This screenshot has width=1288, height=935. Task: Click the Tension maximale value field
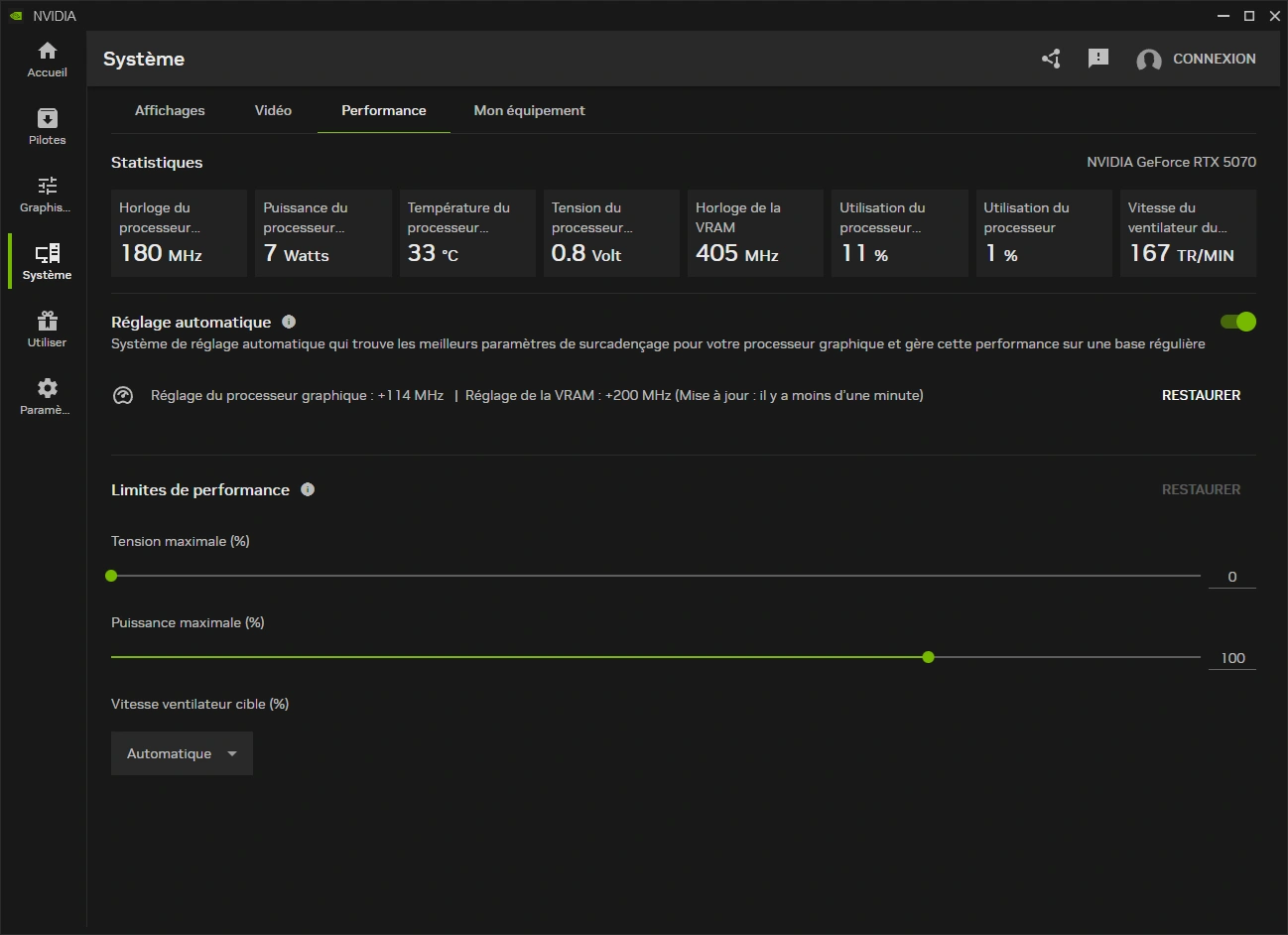[1232, 577]
